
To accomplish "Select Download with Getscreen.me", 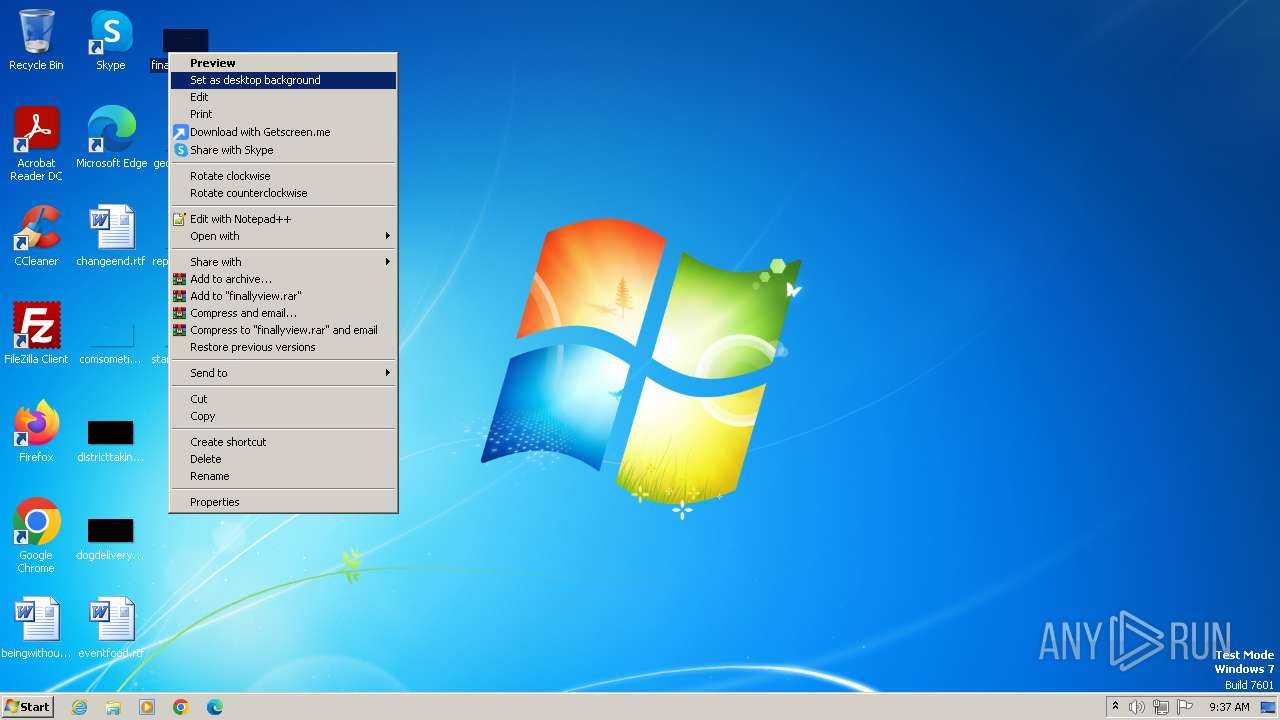I will point(284,132).
